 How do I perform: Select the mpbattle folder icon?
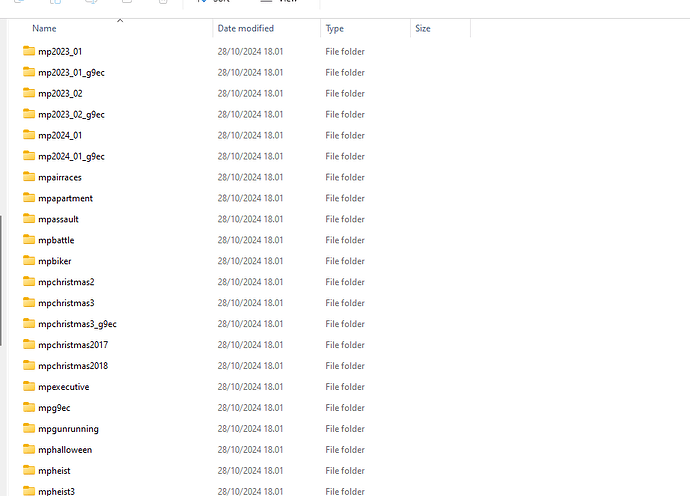tap(29, 239)
